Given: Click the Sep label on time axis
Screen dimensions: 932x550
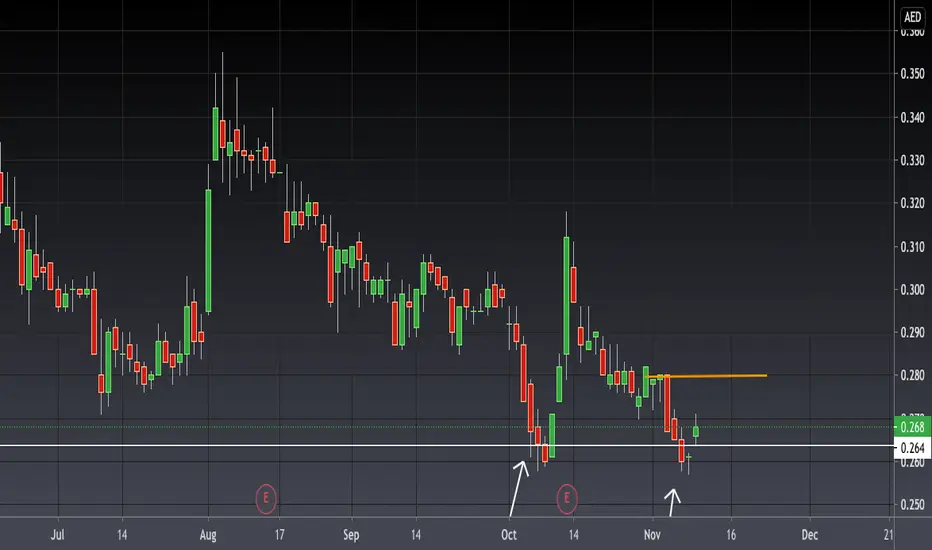Looking at the screenshot, I should [351, 535].
